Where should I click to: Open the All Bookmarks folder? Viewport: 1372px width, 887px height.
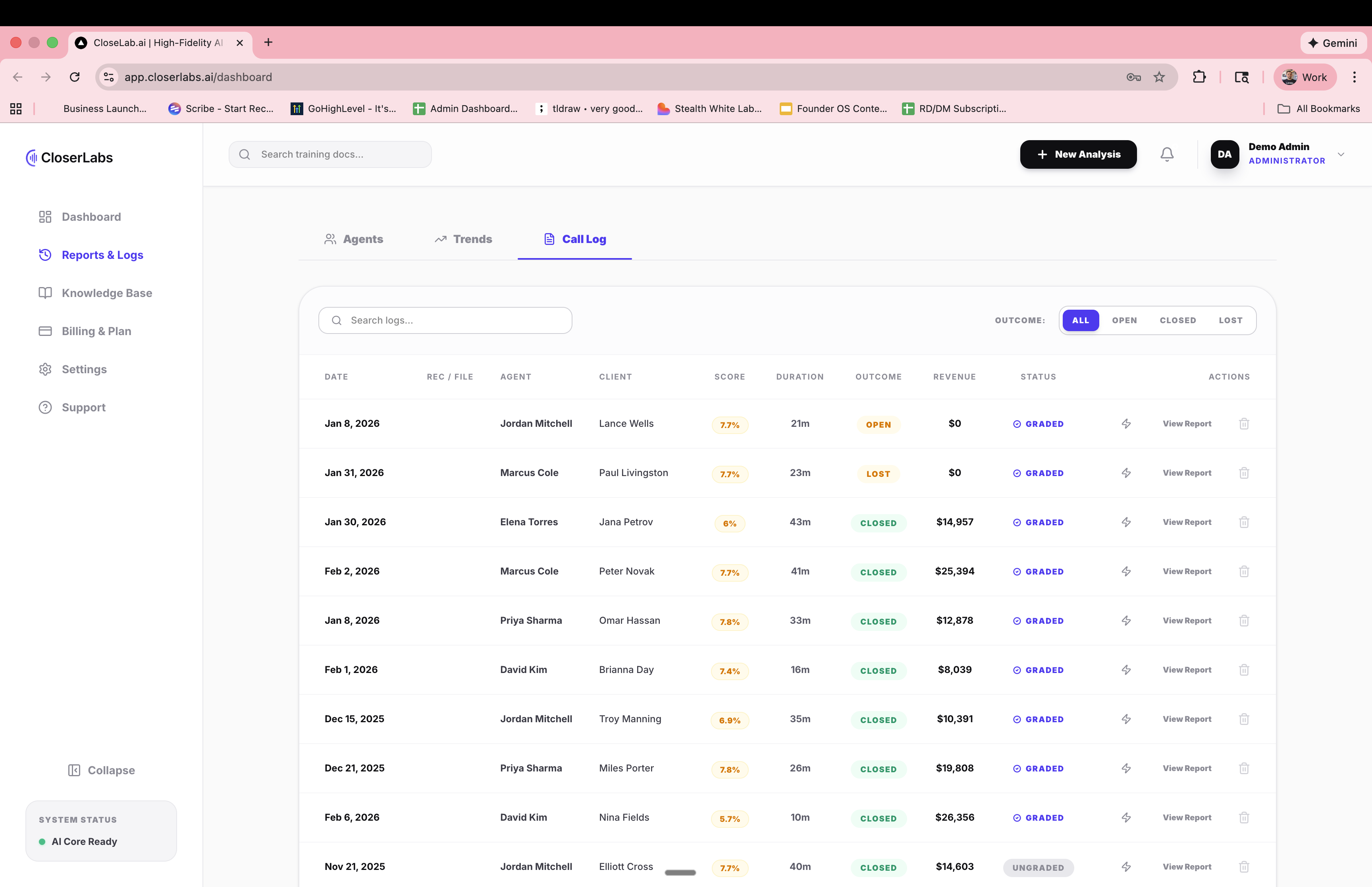pyautogui.click(x=1318, y=108)
